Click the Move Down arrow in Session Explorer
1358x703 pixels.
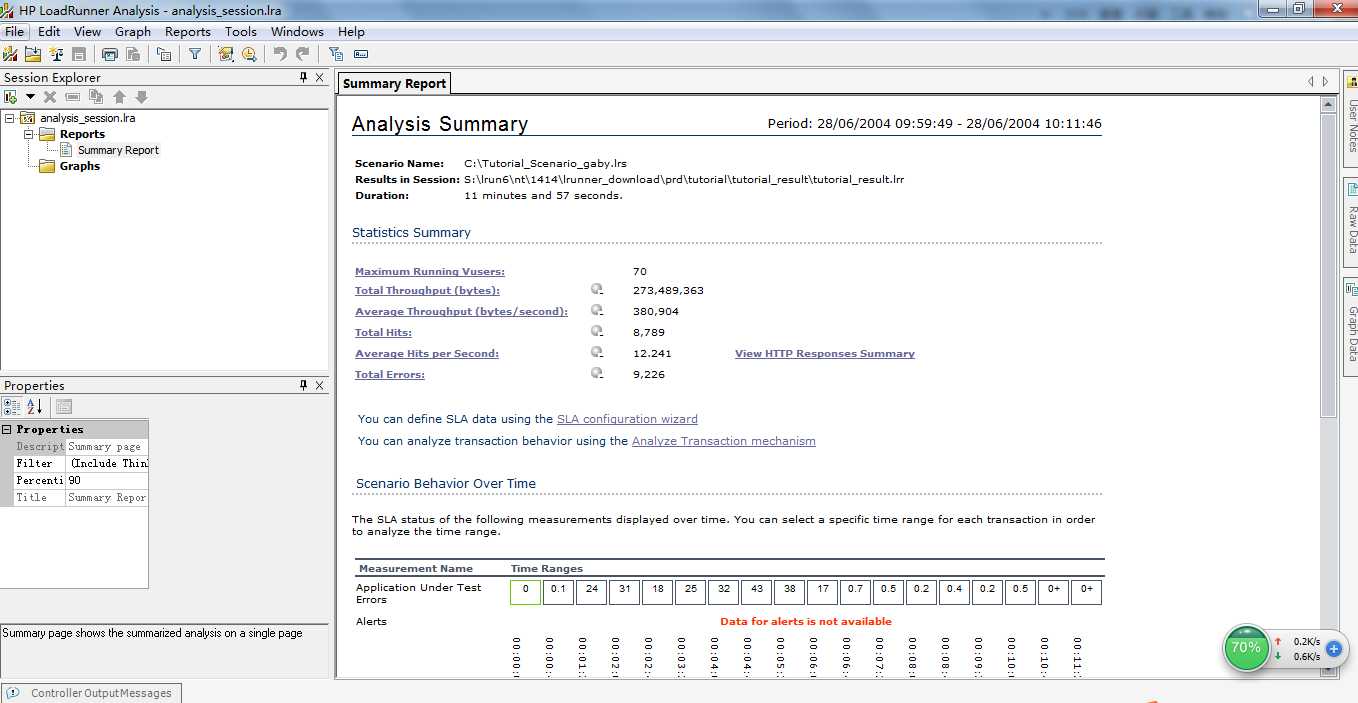point(141,97)
